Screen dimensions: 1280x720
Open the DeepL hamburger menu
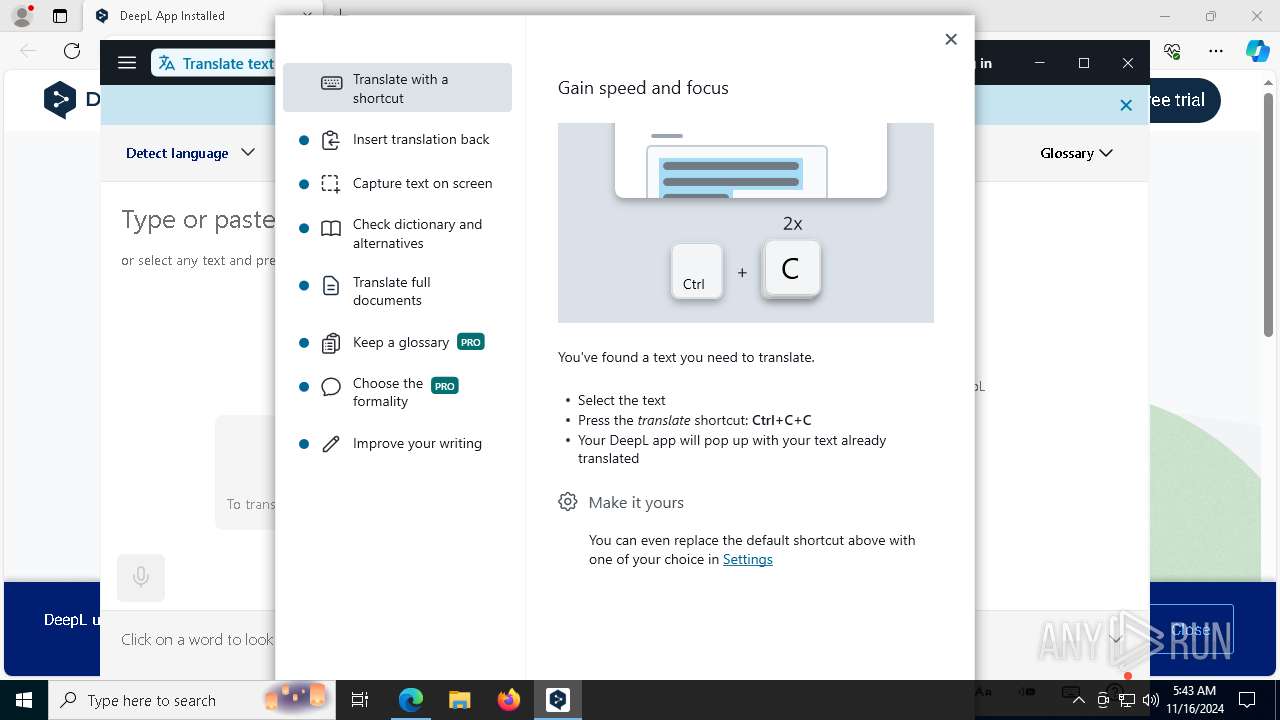tap(127, 63)
